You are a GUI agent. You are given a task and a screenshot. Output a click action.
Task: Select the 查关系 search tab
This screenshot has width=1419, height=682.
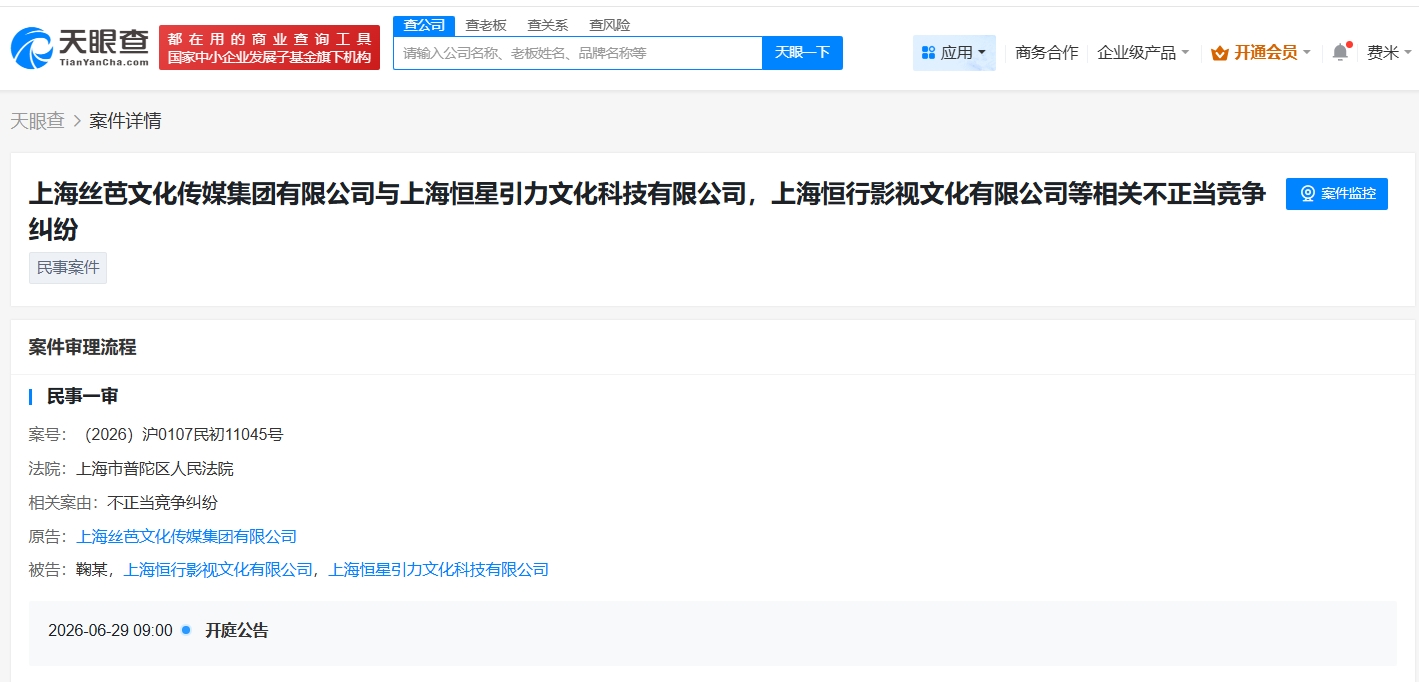click(x=548, y=25)
